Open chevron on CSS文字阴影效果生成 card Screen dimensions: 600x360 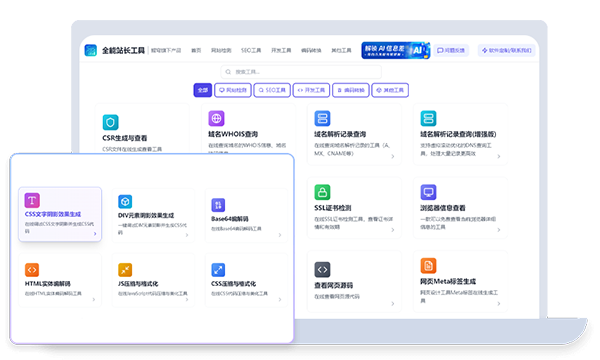click(95, 233)
